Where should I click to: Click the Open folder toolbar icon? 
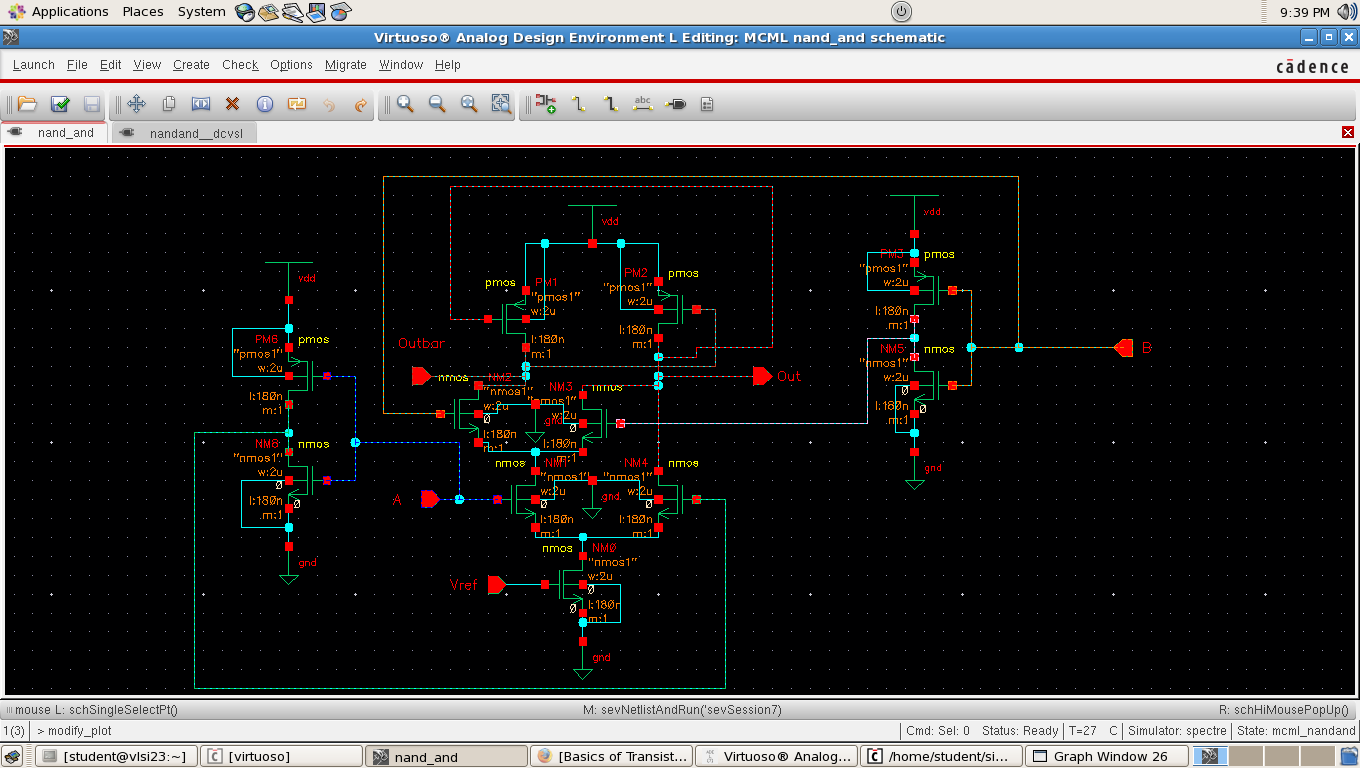click(x=27, y=104)
